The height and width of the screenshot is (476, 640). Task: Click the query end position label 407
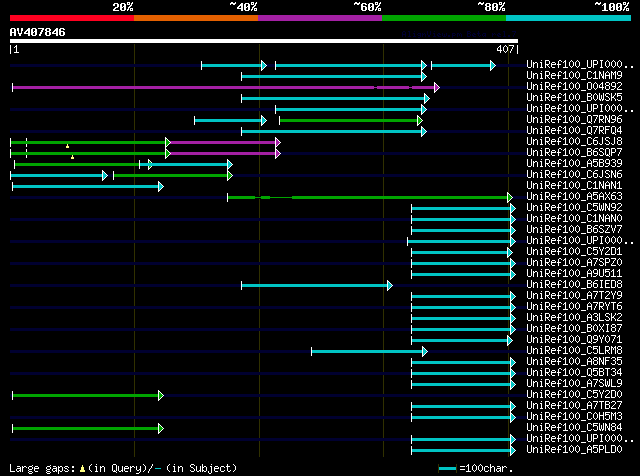[x=505, y=49]
